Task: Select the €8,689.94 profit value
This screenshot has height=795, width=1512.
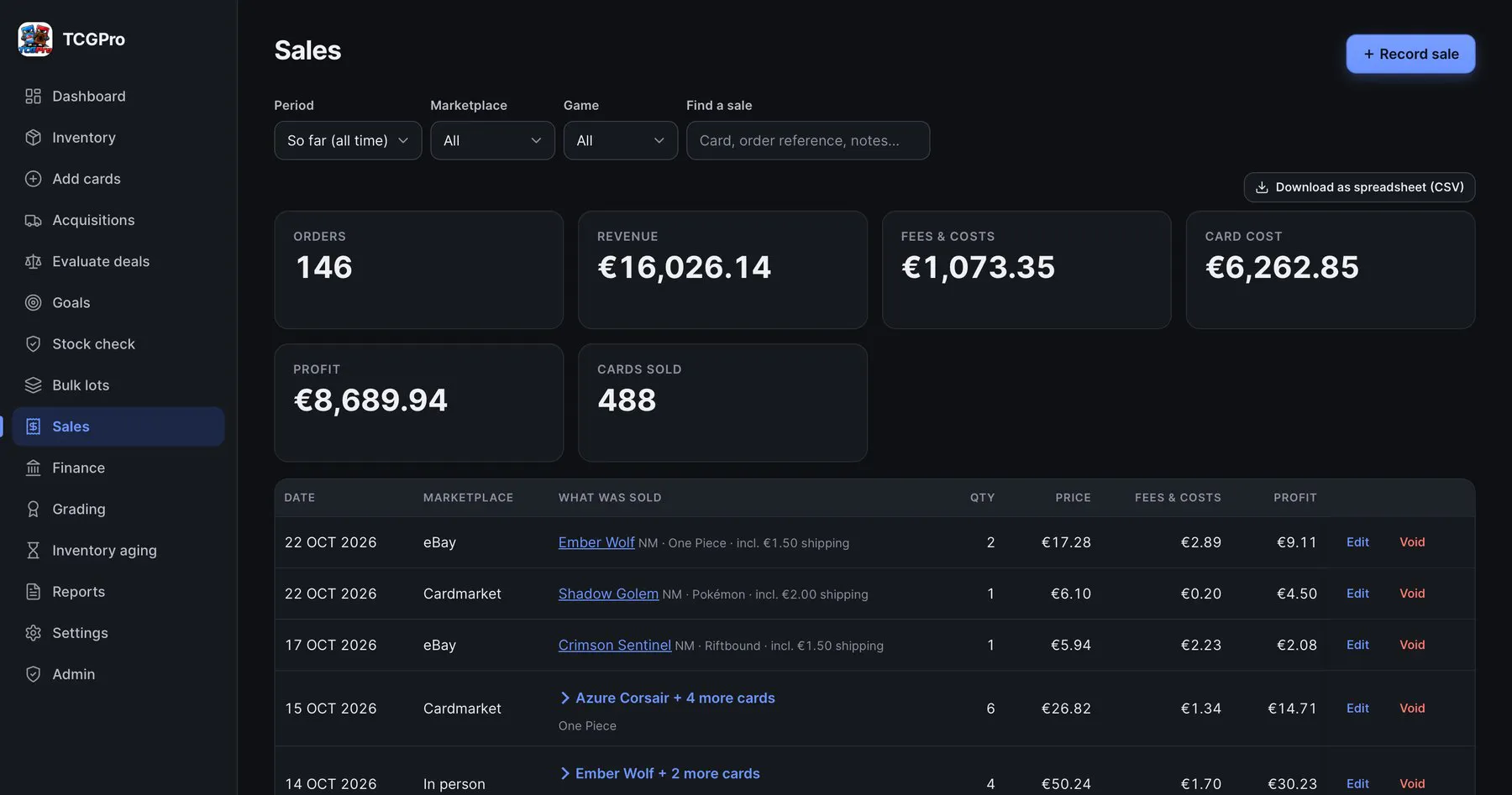Action: point(370,400)
